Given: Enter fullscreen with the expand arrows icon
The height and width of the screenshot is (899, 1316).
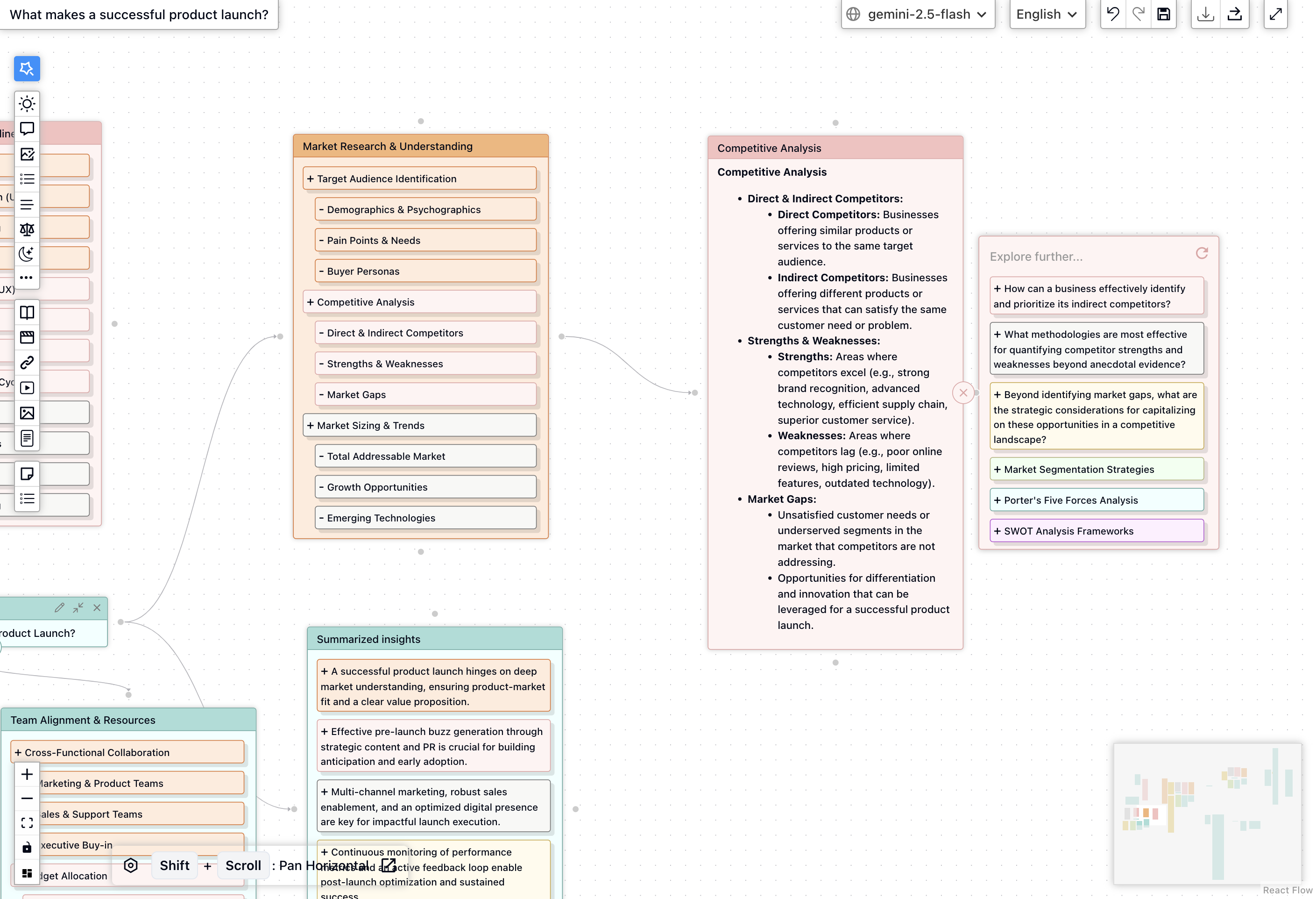Looking at the screenshot, I should pyautogui.click(x=1276, y=14).
